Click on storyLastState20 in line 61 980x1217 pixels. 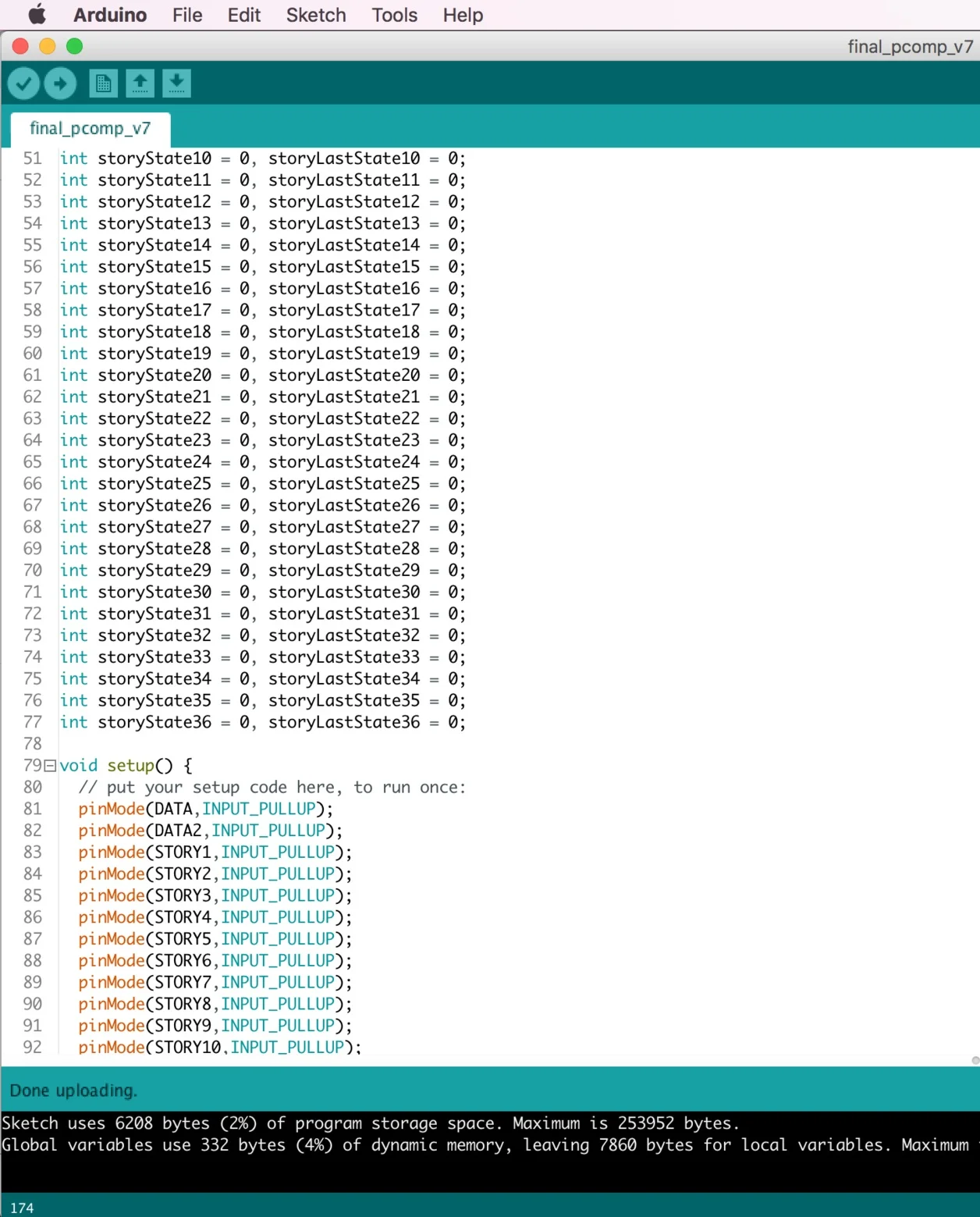tap(344, 375)
